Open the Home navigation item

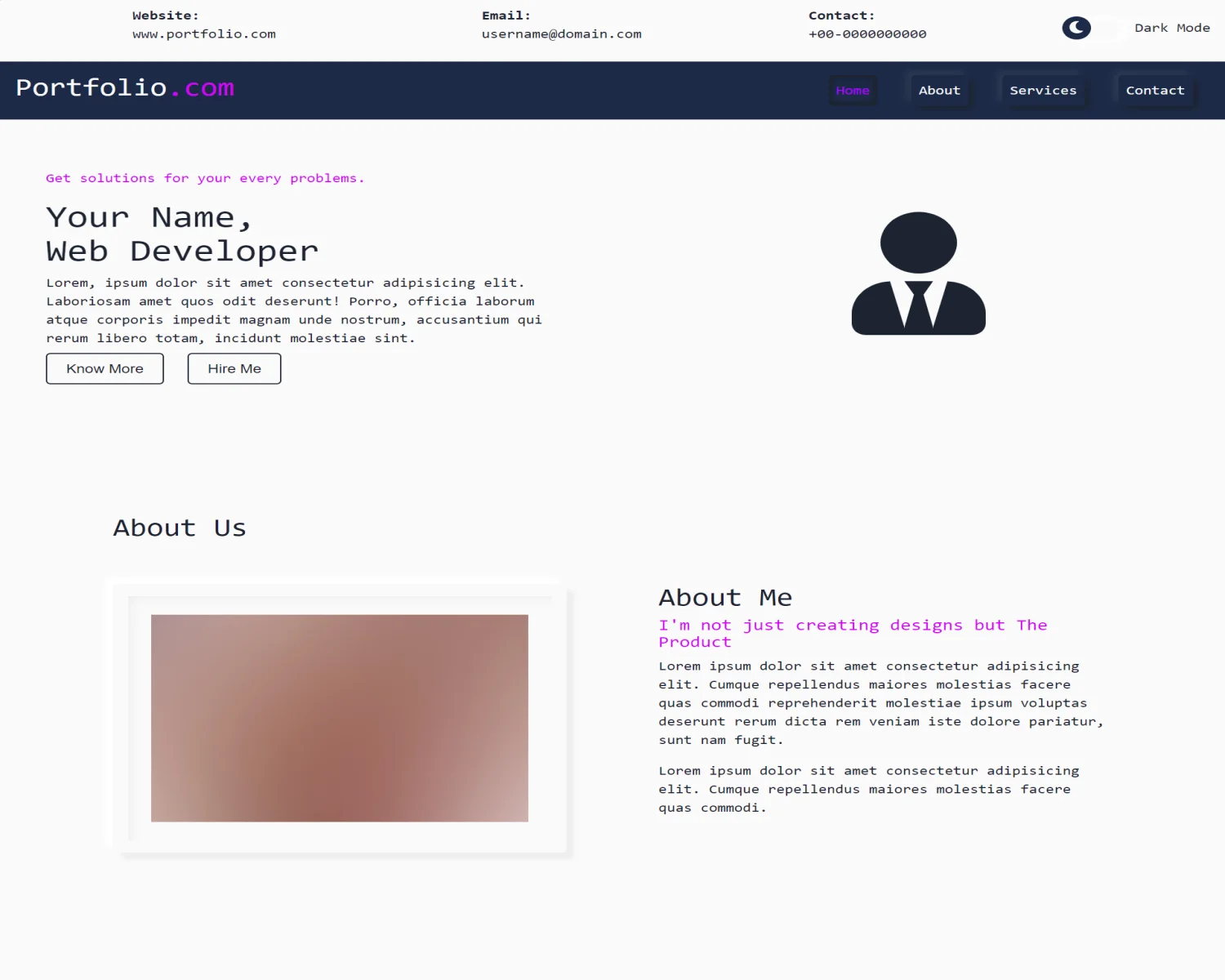point(853,91)
